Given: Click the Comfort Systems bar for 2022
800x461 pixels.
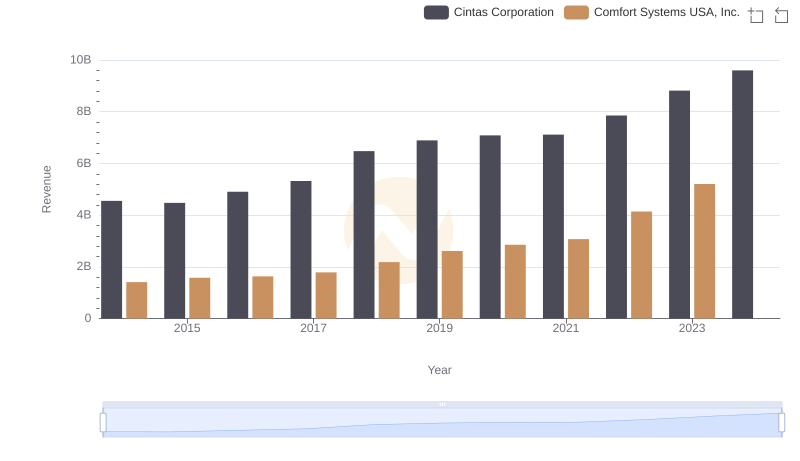Looking at the screenshot, I should 641,265.
